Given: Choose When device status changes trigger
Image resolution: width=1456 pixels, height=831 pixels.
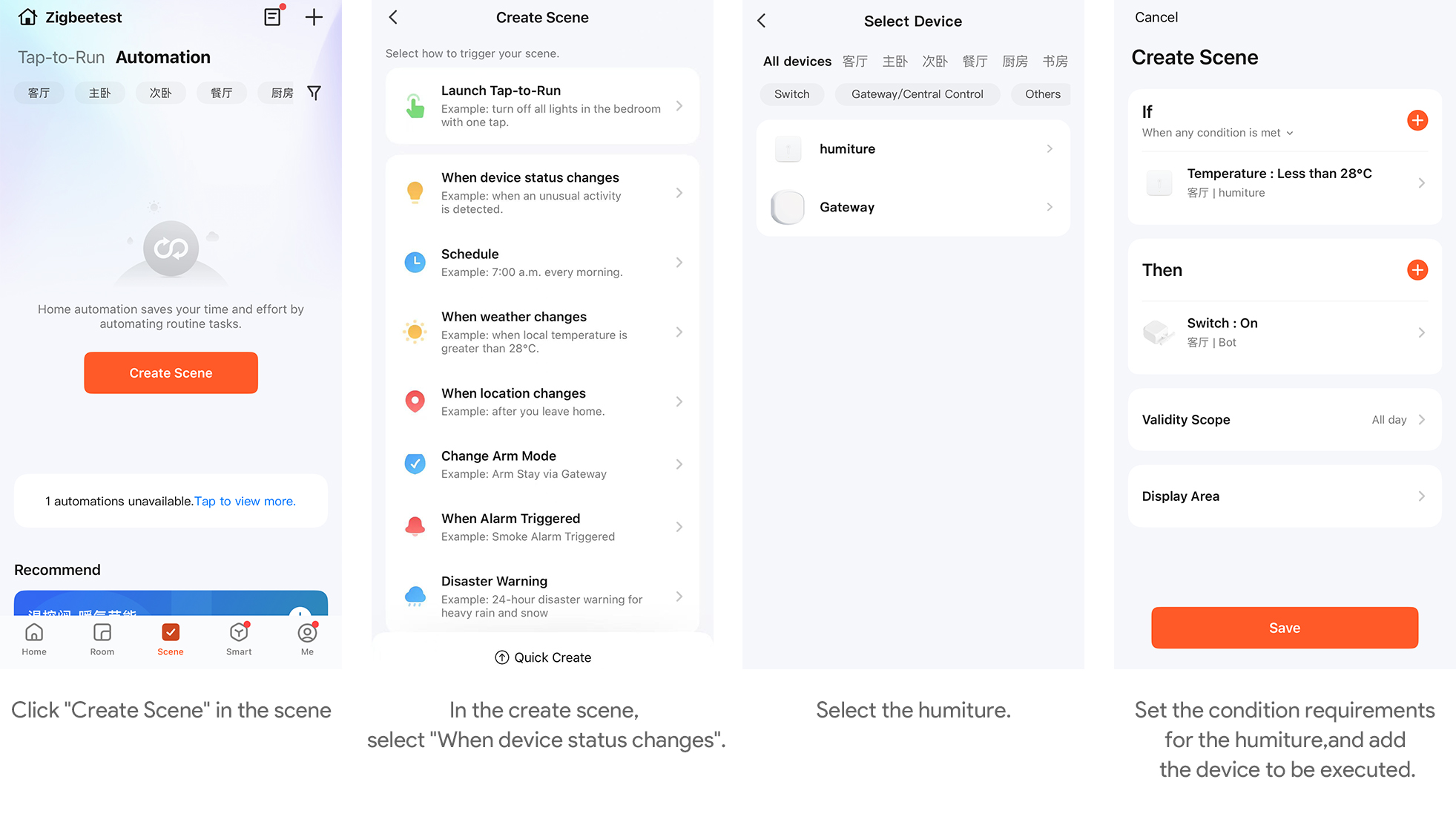Looking at the screenshot, I should point(542,193).
